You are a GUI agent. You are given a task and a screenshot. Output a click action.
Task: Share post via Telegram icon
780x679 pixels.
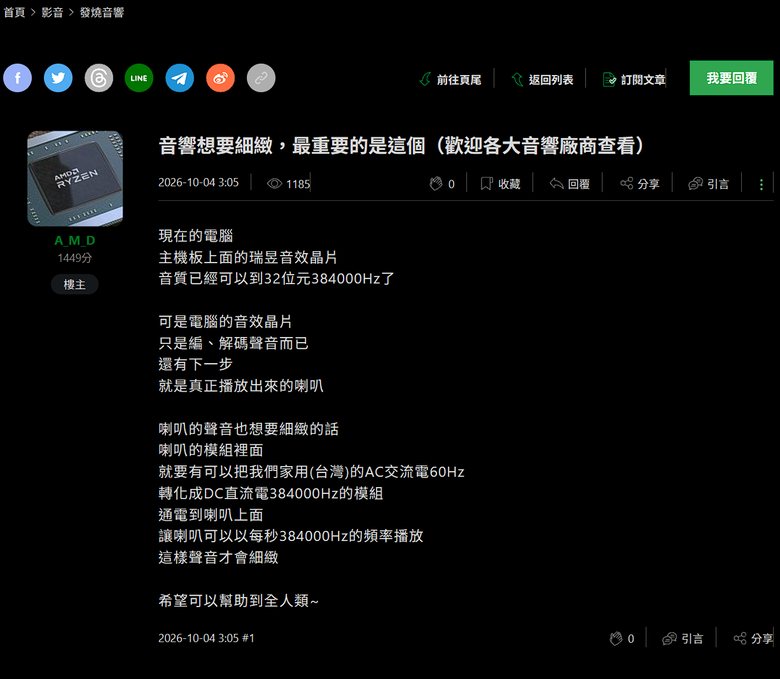coord(180,78)
